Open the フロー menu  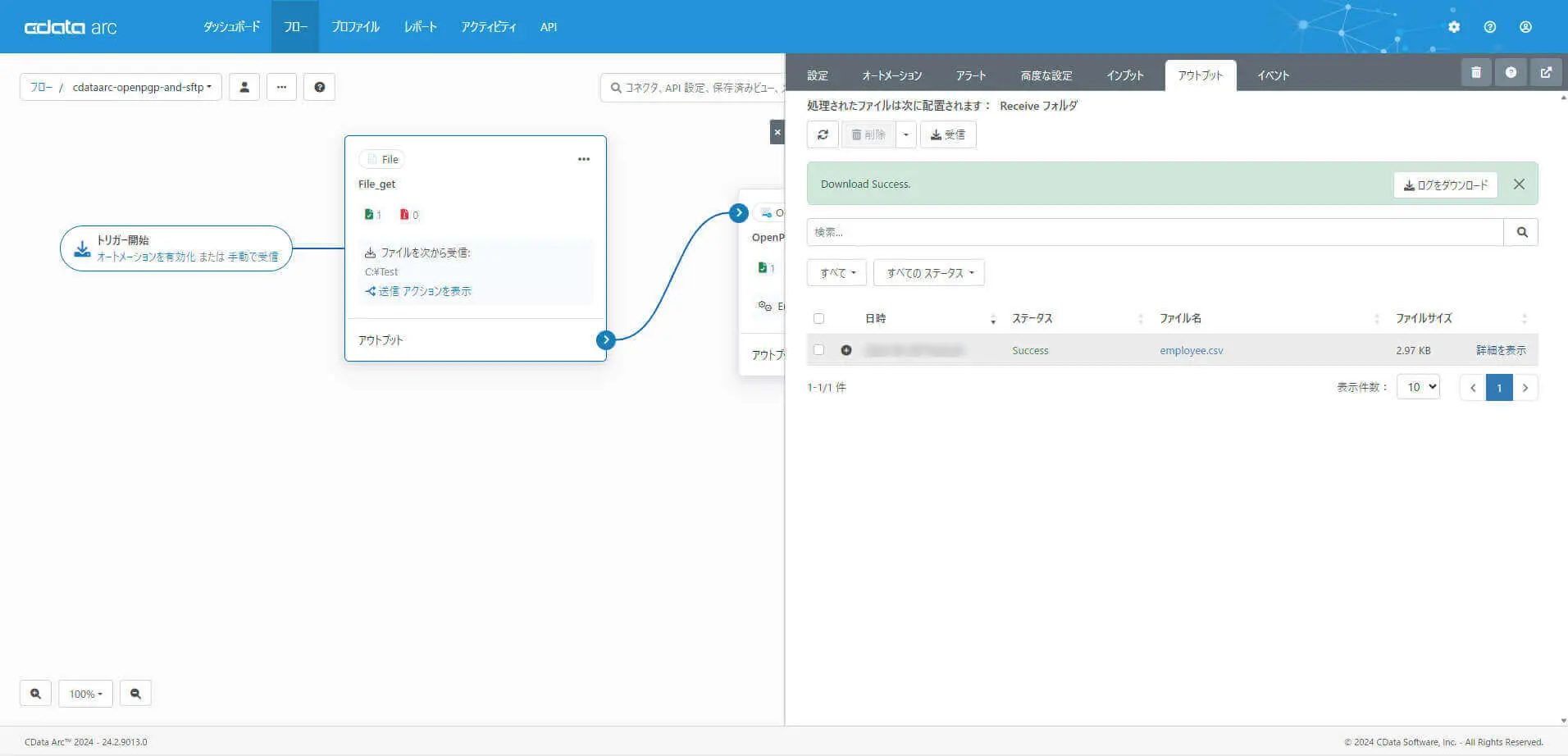coord(295,27)
